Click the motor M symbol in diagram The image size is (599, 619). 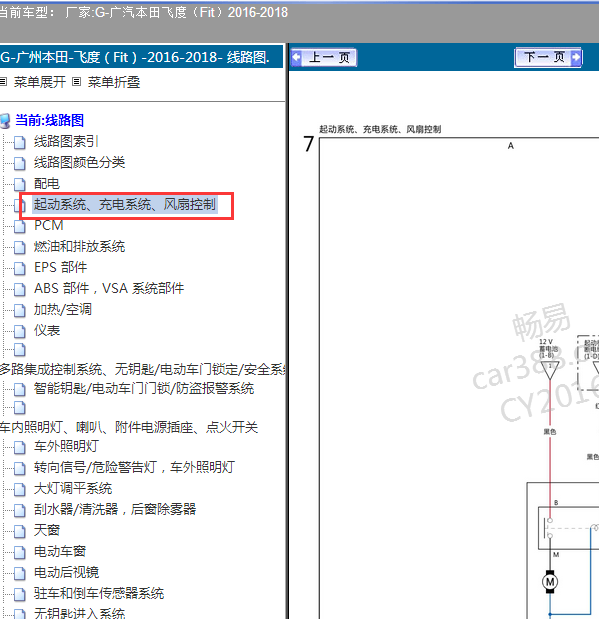(x=550, y=581)
